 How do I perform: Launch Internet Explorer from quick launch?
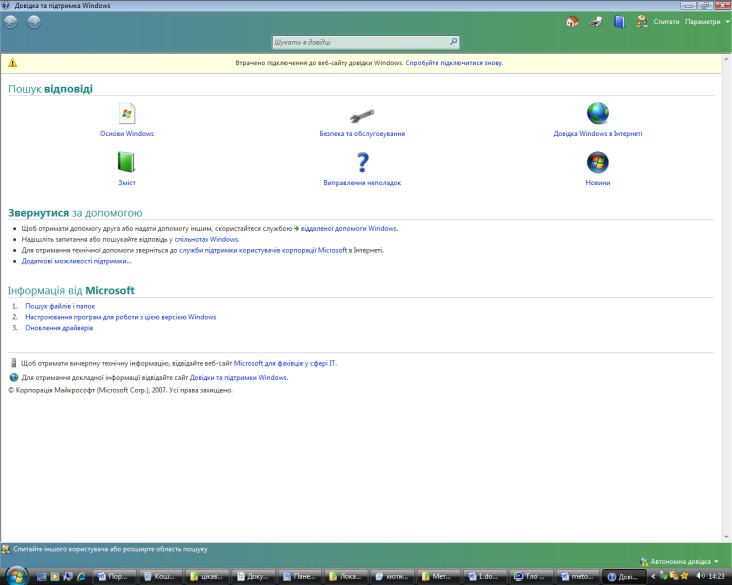point(81,577)
